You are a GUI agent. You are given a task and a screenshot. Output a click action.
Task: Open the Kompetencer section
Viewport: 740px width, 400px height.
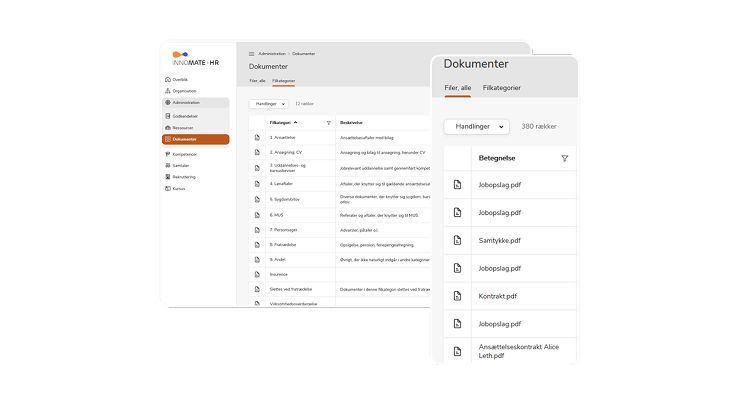184,154
